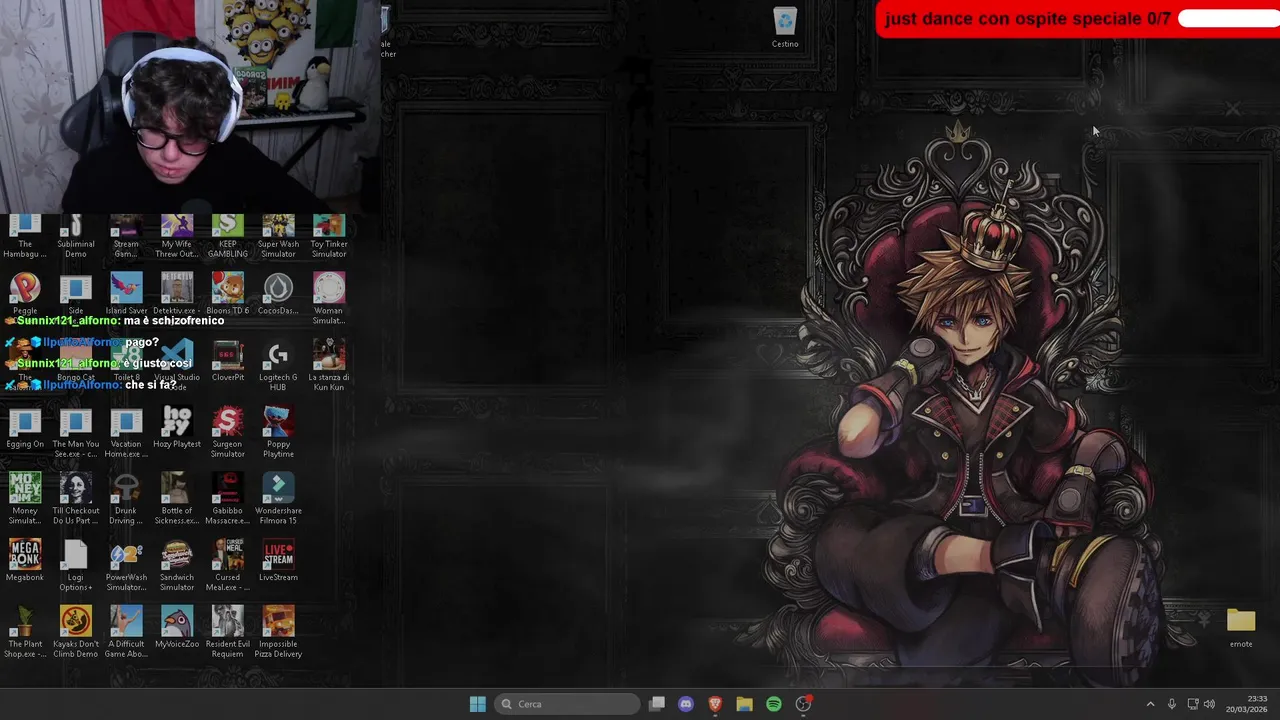Viewport: 1280px width, 720px height.
Task: Open Sandwich Simulator icon
Action: pyautogui.click(x=177, y=566)
